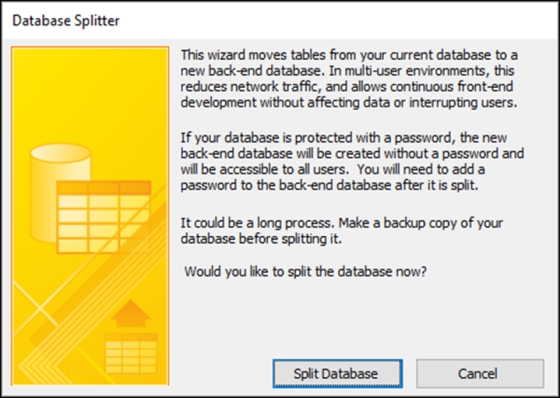The width and height of the screenshot is (560, 398).
Task: Click the Database Splitter title text
Action: (66, 21)
